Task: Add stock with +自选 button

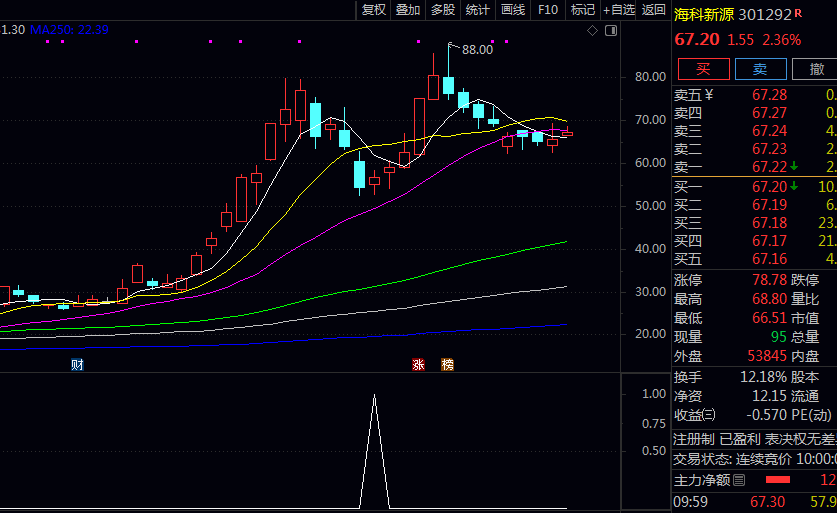Action: (619, 10)
